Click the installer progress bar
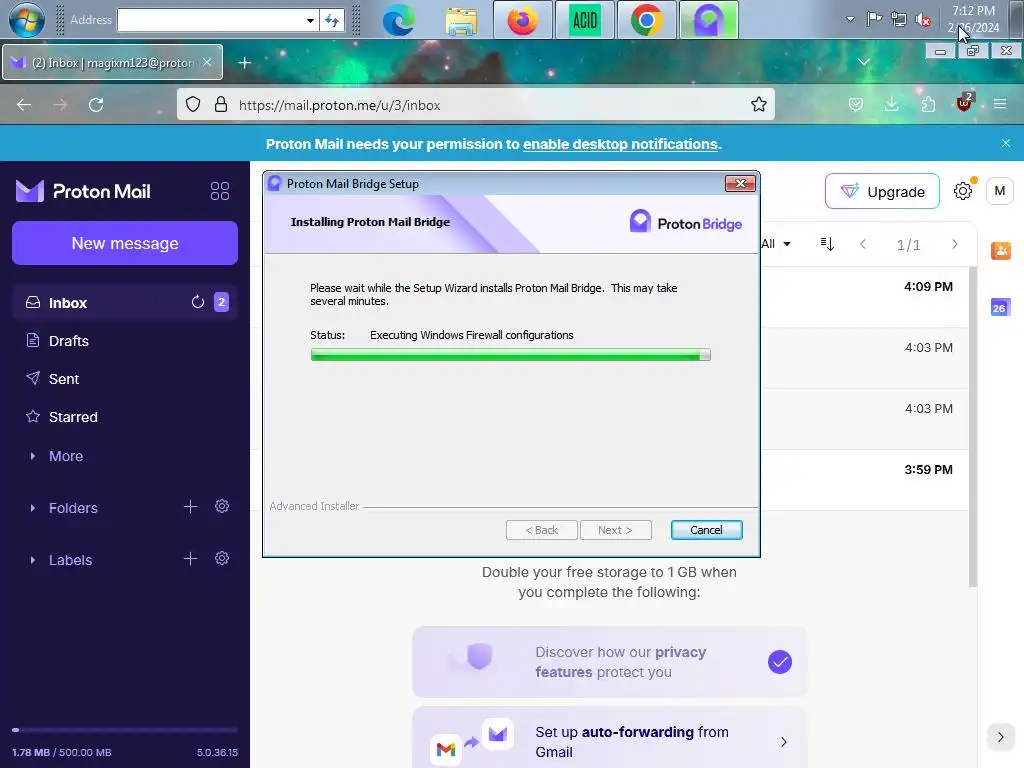This screenshot has height=768, width=1024. point(510,355)
